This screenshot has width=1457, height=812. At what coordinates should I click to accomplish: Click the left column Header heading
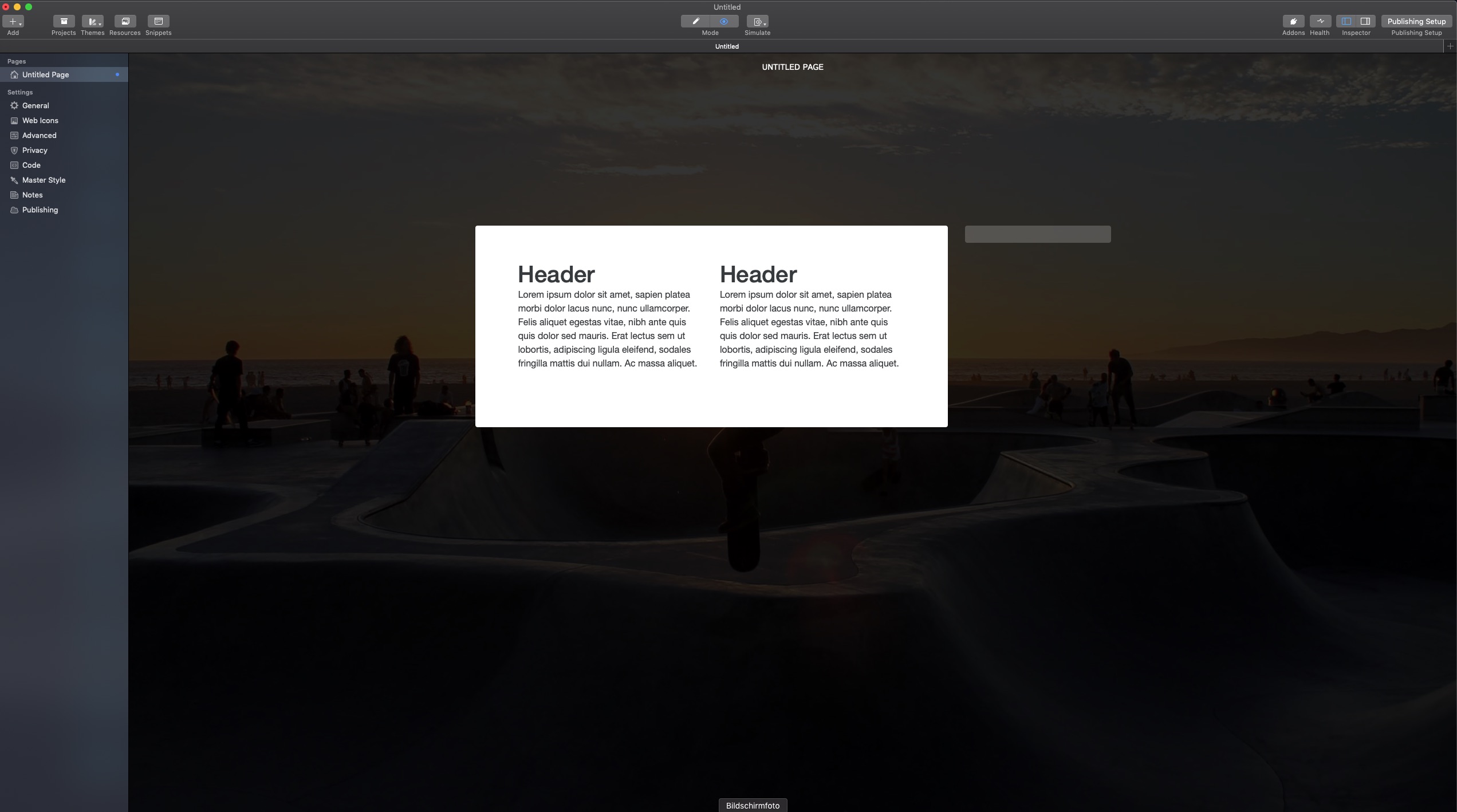click(556, 274)
